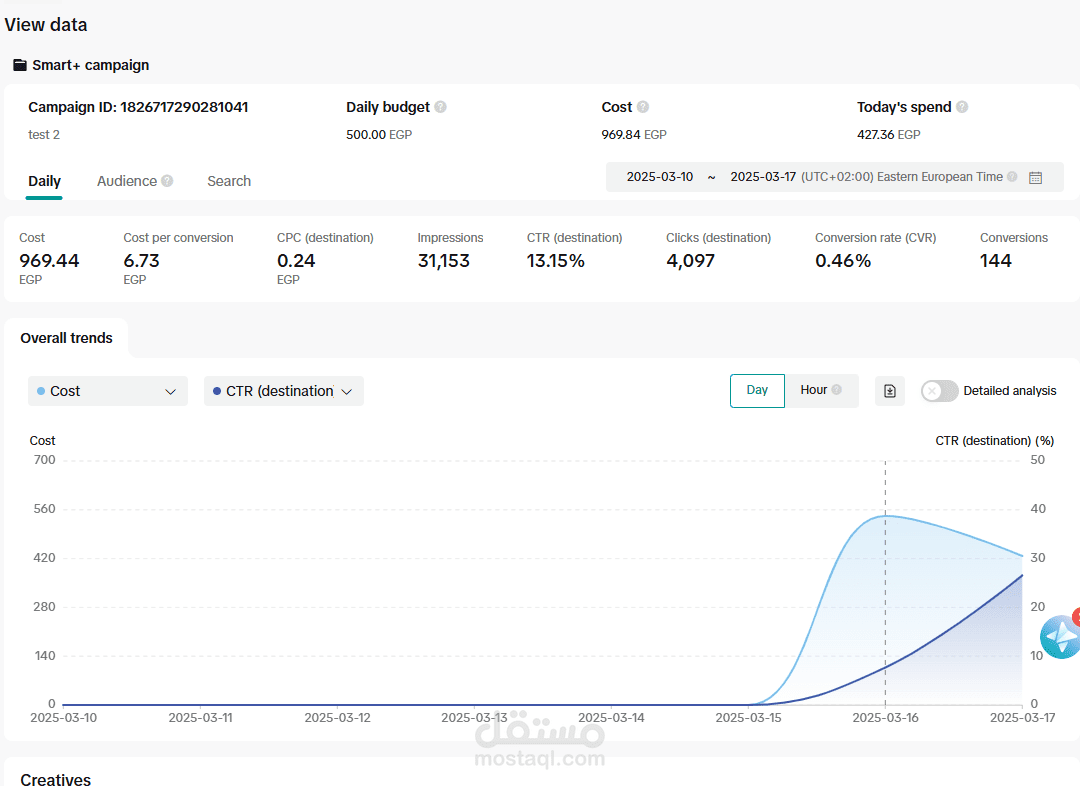The image size is (1080, 786).
Task: Open the floating assistant star icon
Action: coord(1060,637)
